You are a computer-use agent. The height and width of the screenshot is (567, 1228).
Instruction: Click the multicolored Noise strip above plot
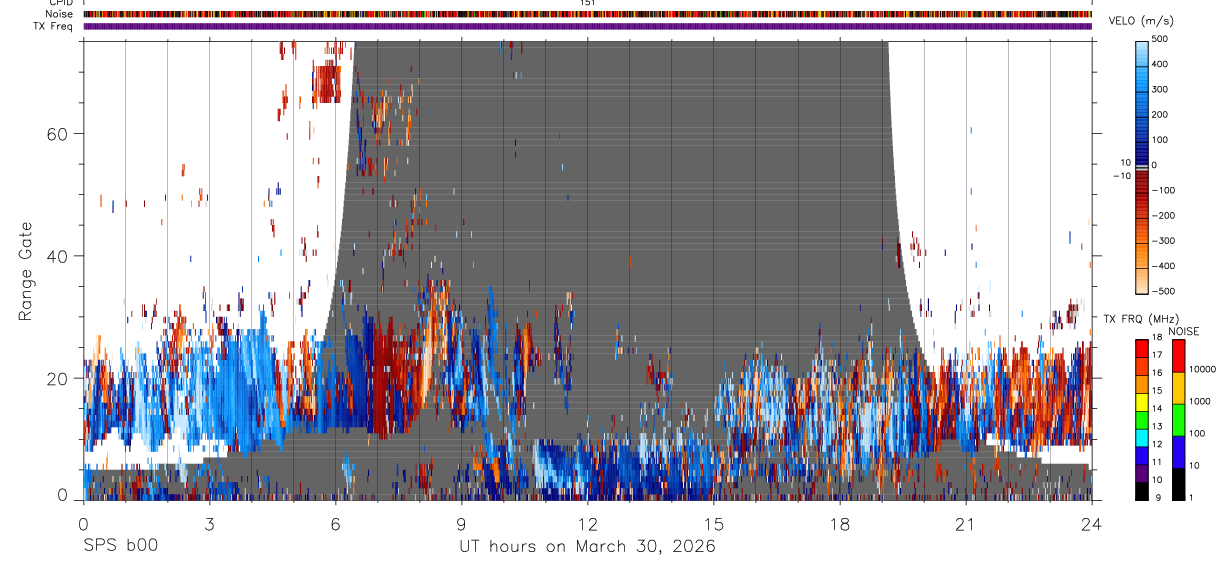point(587,15)
